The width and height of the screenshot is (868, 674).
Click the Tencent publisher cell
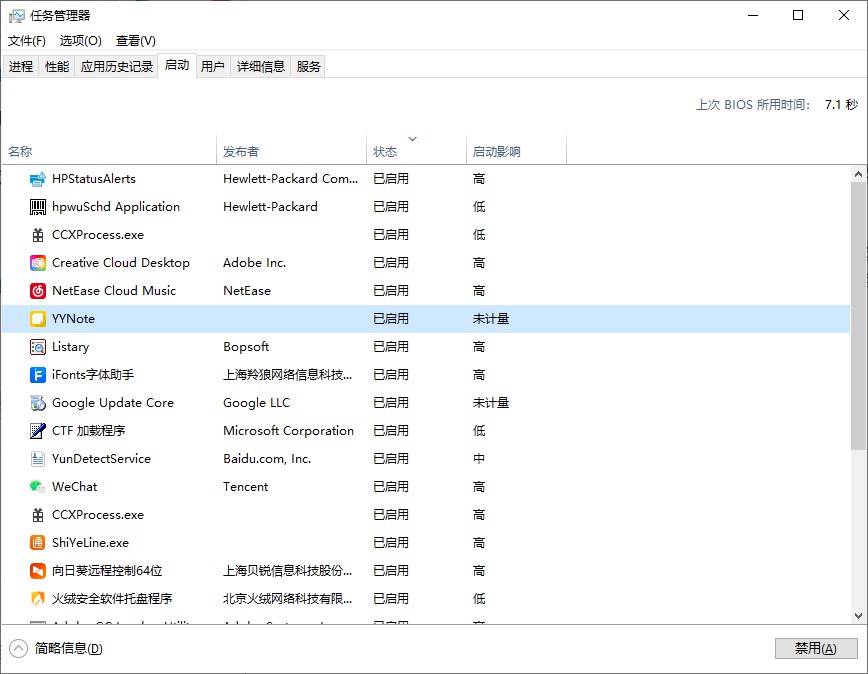pyautogui.click(x=245, y=487)
